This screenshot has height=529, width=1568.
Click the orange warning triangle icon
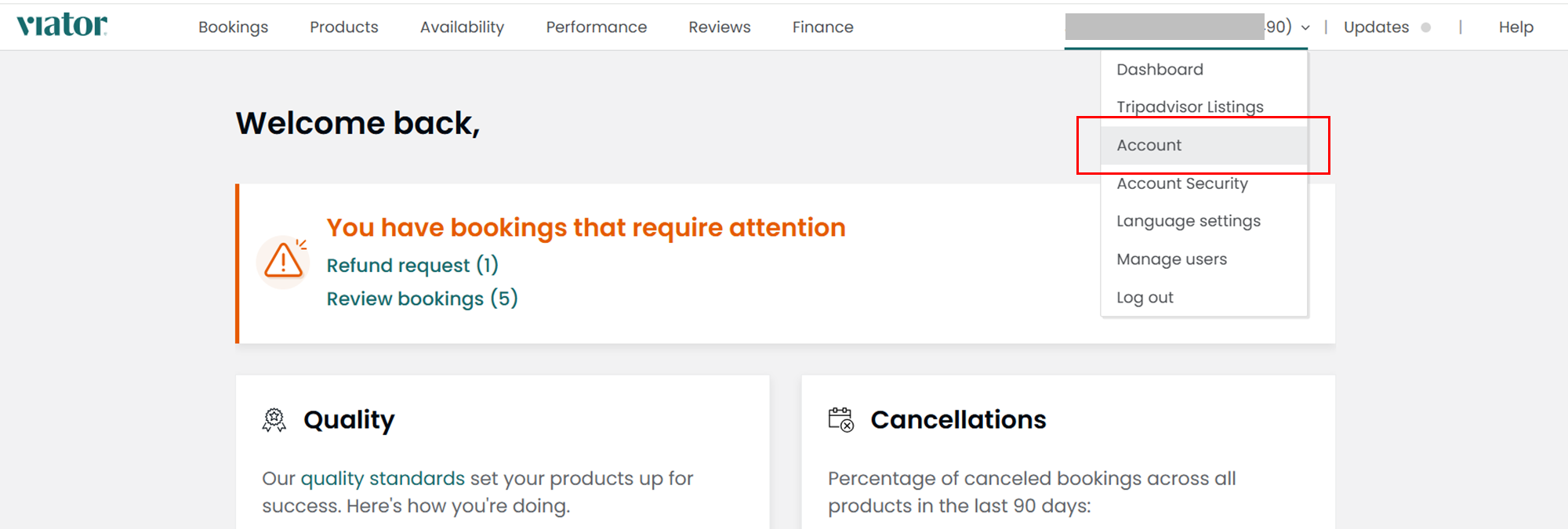pos(283,261)
